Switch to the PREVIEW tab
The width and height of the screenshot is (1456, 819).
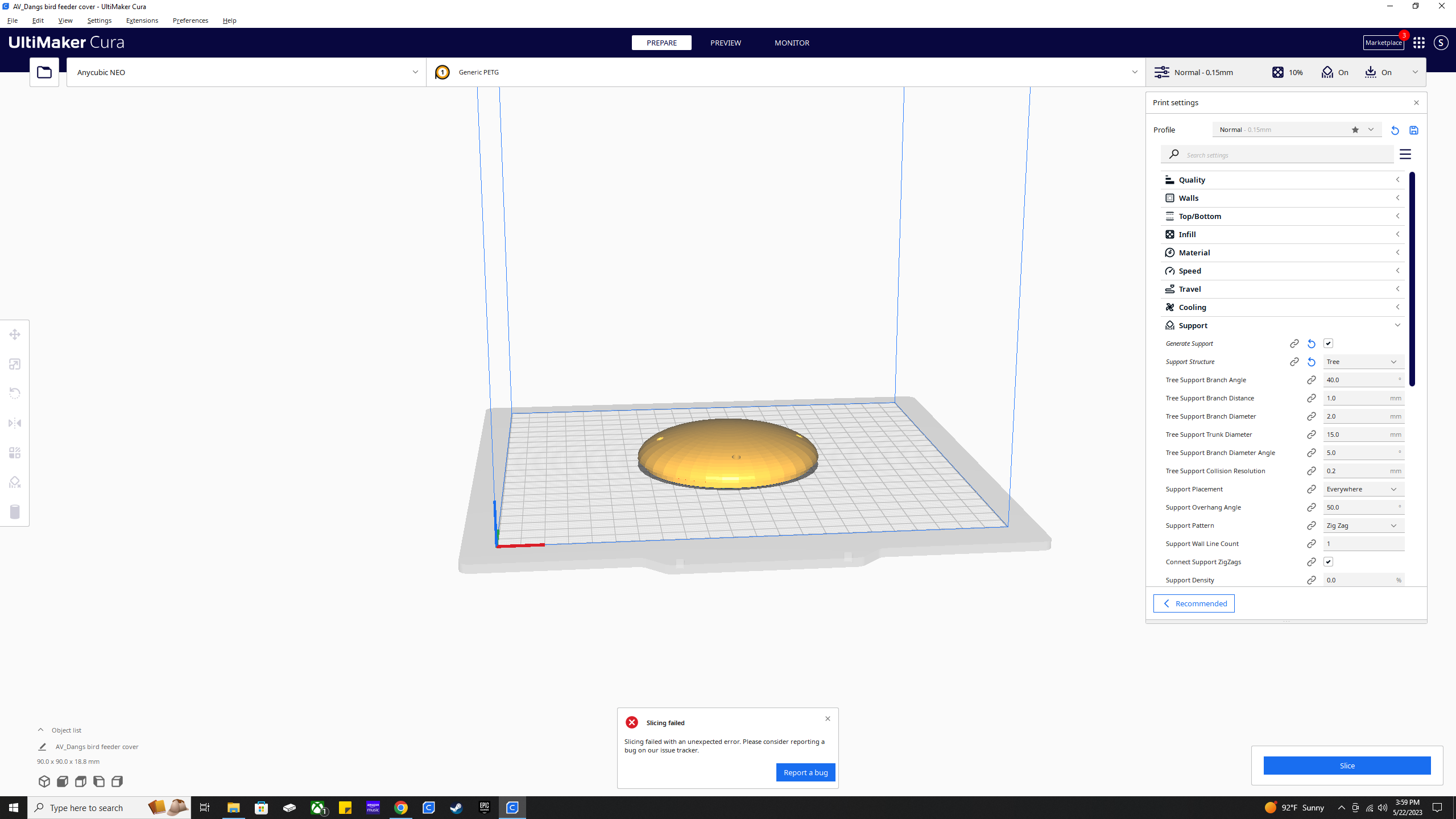click(x=725, y=43)
